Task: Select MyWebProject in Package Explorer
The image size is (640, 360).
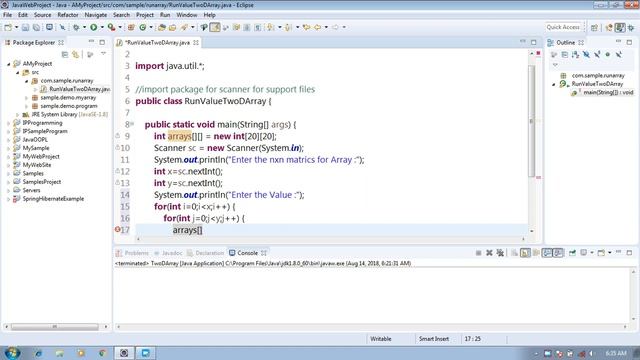Action: (x=41, y=157)
